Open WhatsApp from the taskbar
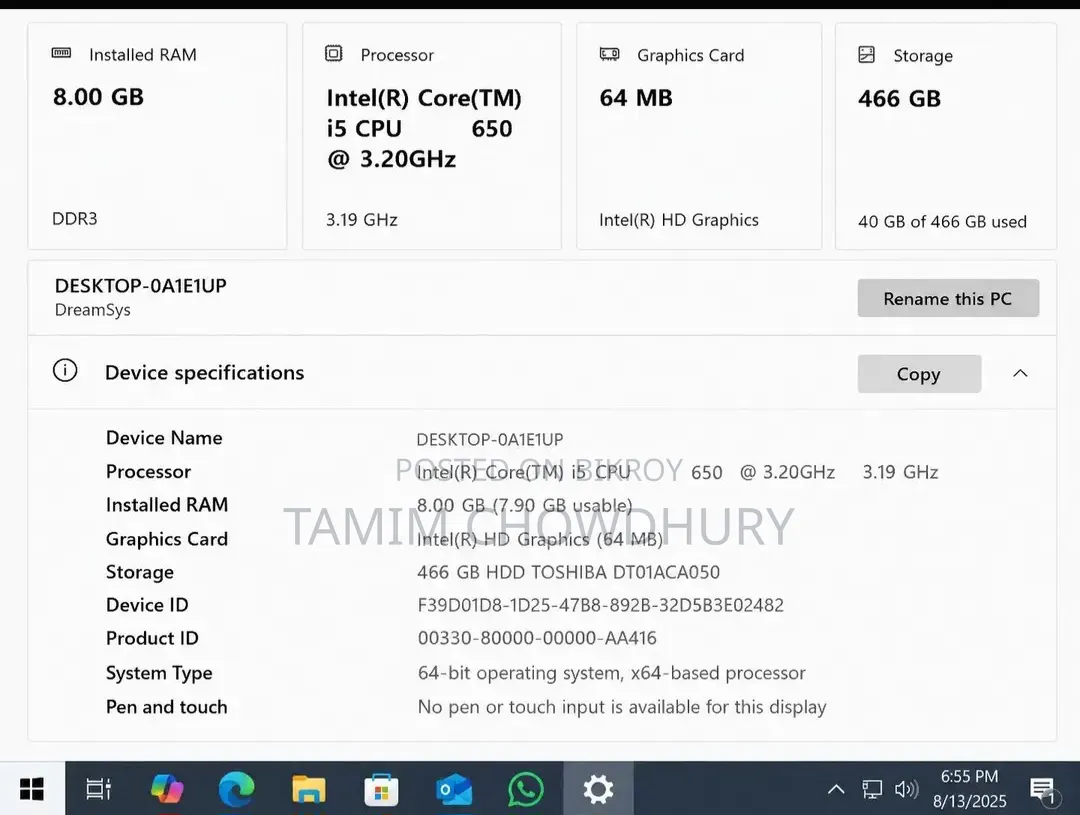Screen dimensions: 1080x815 pos(526,789)
